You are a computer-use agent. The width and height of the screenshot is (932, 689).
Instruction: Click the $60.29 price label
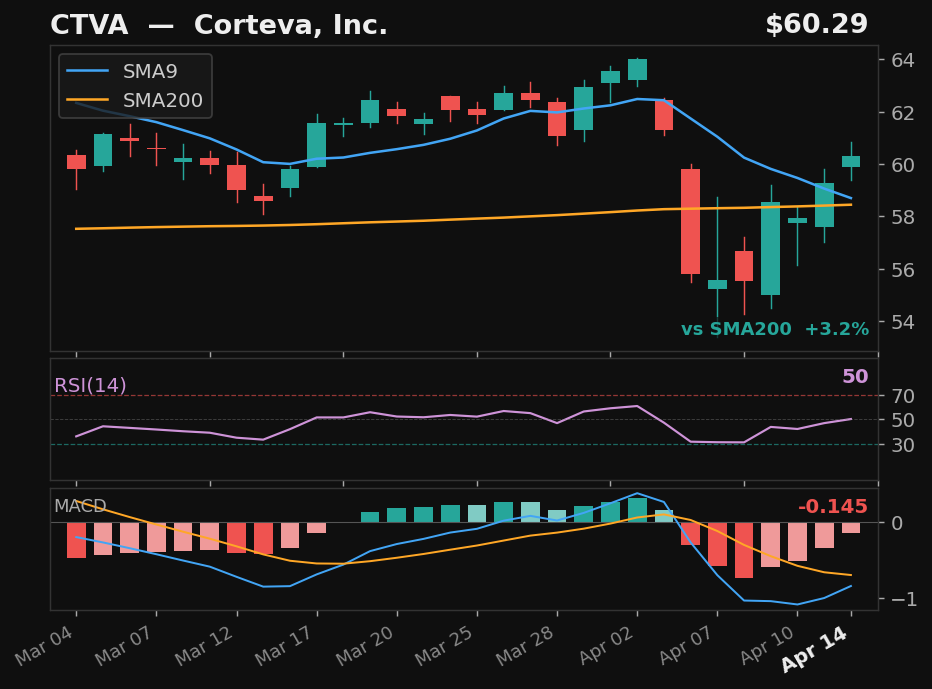point(817,24)
